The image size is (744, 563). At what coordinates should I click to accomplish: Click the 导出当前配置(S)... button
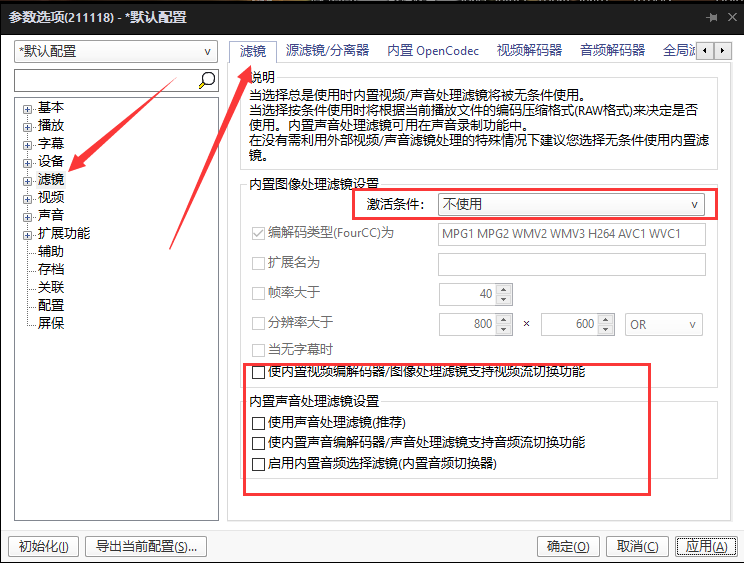(146, 546)
